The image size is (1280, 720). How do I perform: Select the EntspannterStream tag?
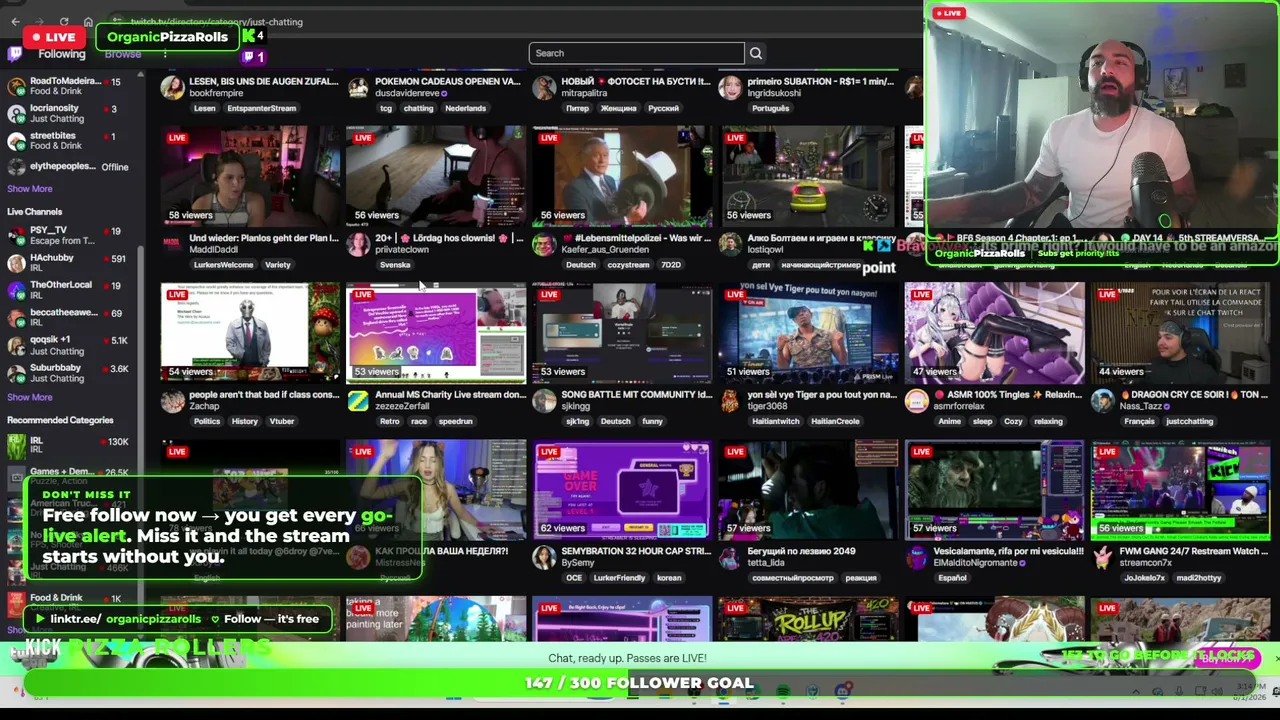tap(262, 108)
